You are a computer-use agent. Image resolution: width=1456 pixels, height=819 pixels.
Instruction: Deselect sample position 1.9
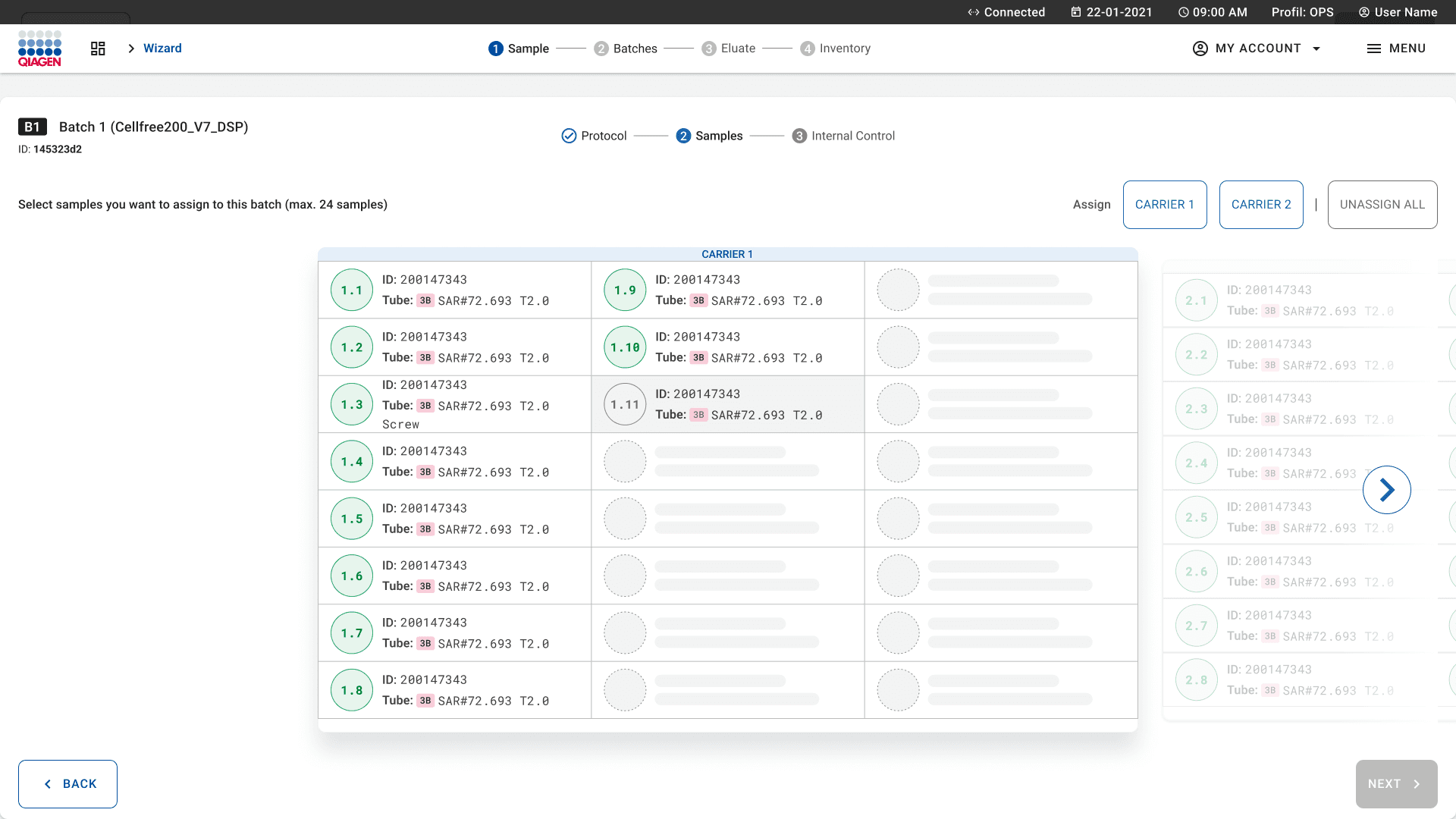pos(625,290)
